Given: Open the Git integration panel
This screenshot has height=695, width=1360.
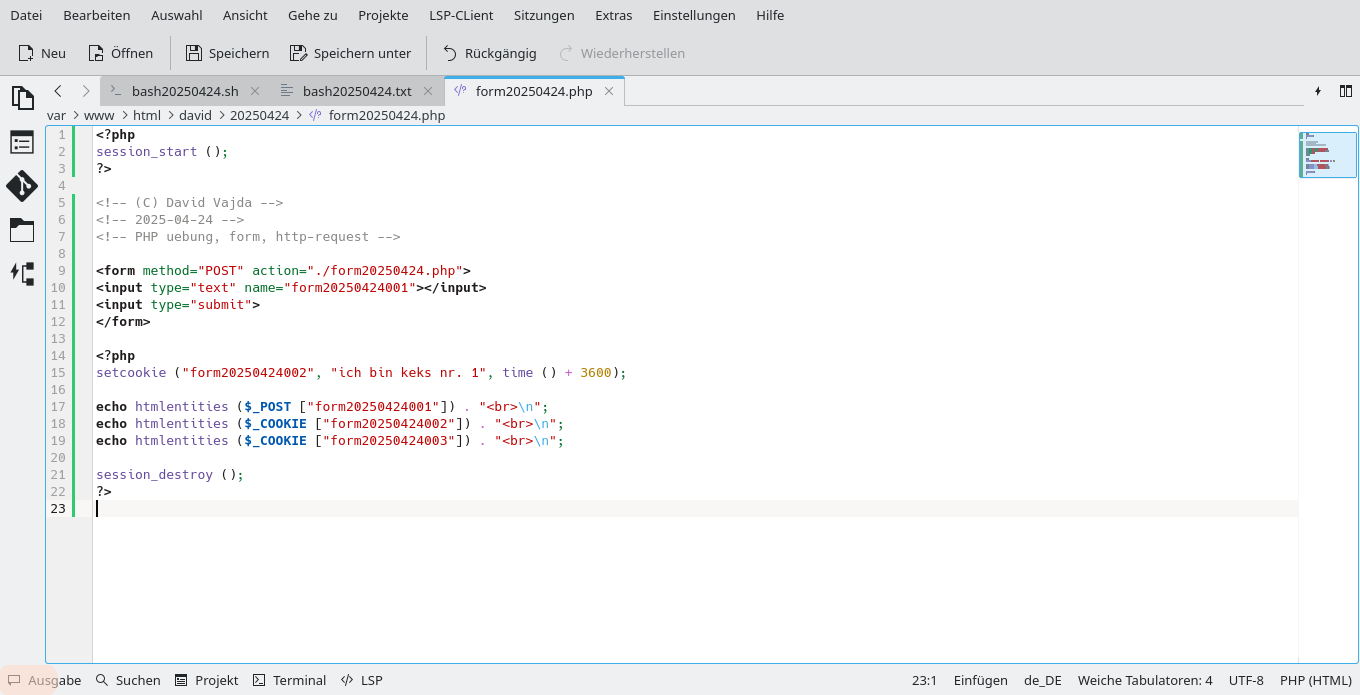Looking at the screenshot, I should coord(22,186).
